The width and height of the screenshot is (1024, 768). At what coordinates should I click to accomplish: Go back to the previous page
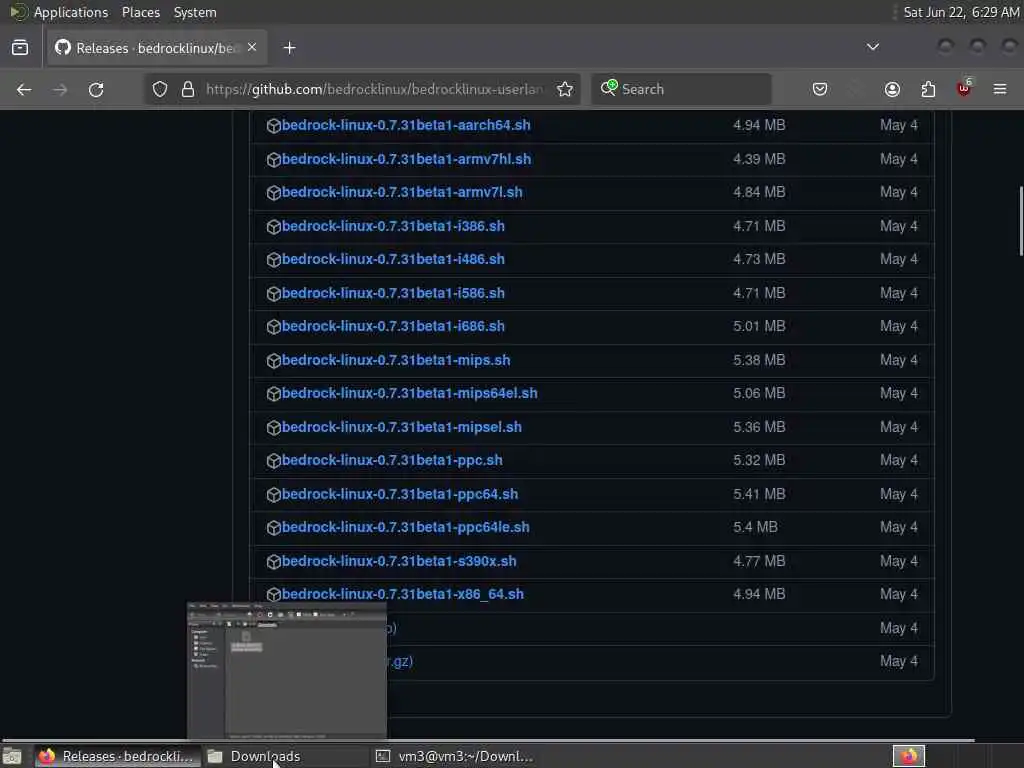[24, 89]
